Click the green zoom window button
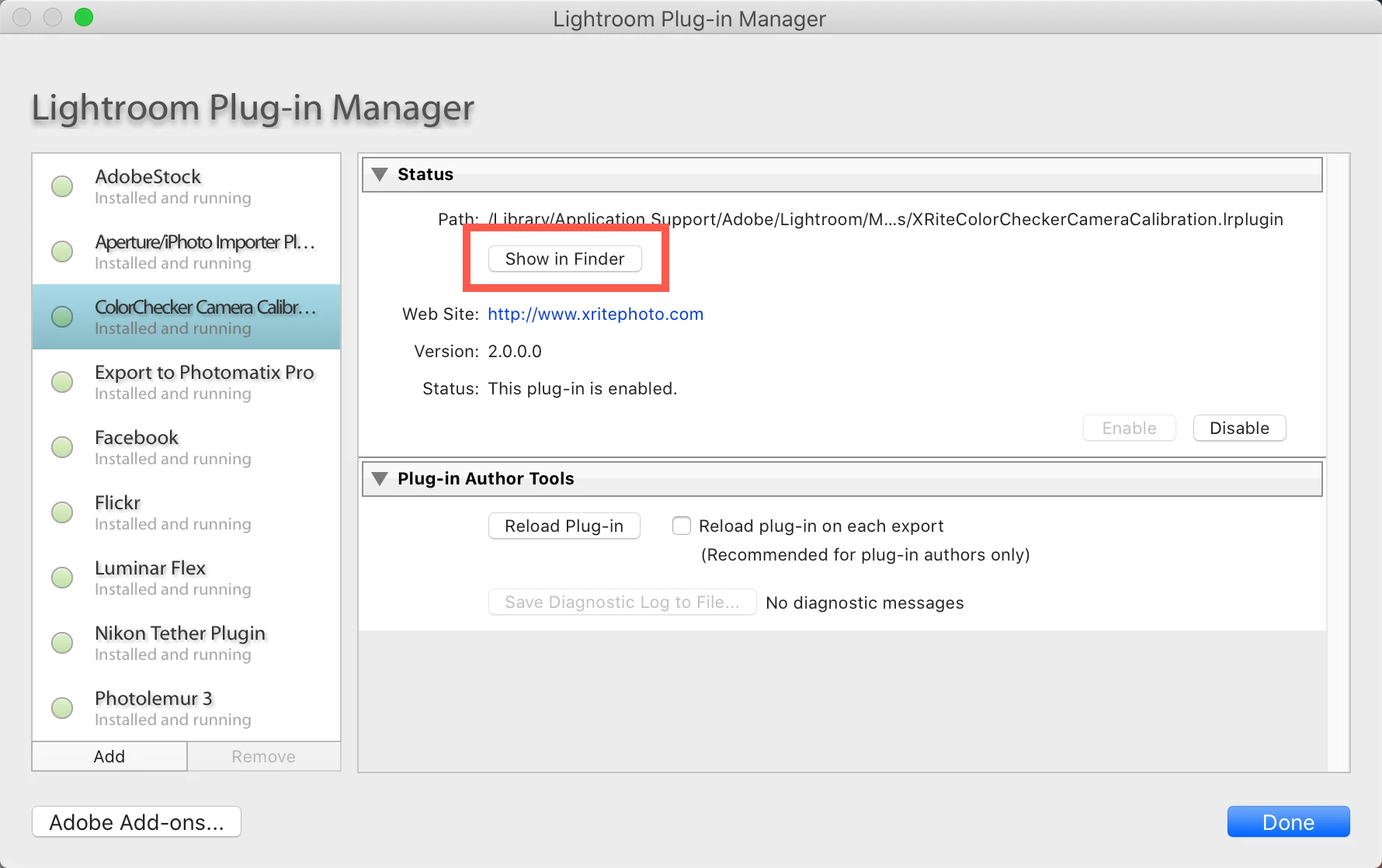This screenshot has height=868, width=1382. point(84,17)
